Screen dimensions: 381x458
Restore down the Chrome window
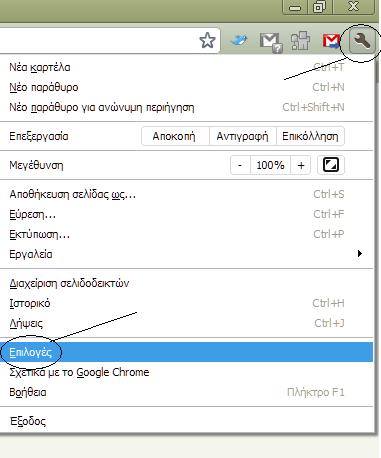click(x=320, y=7)
